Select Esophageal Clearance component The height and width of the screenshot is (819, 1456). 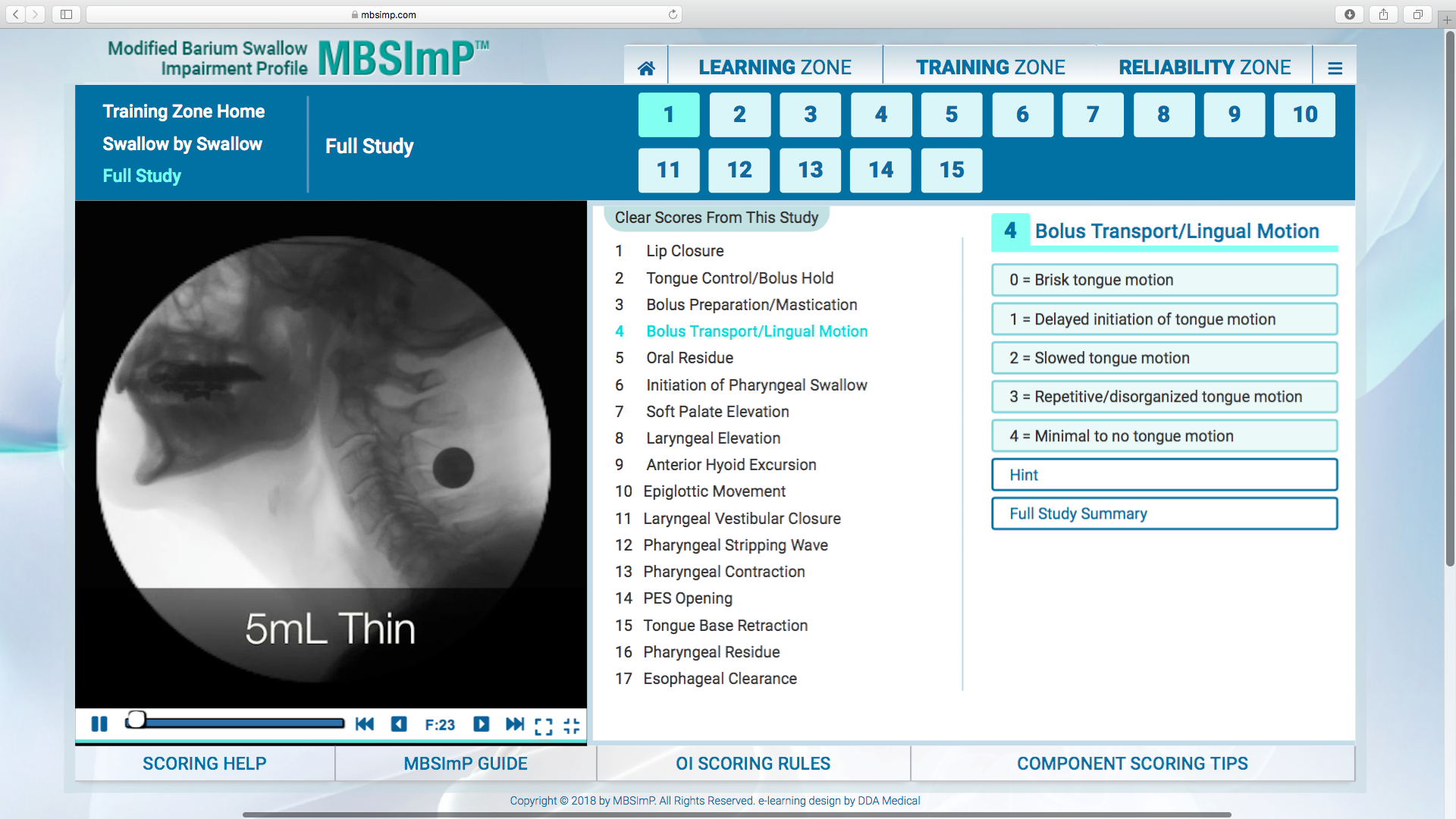[x=720, y=679]
